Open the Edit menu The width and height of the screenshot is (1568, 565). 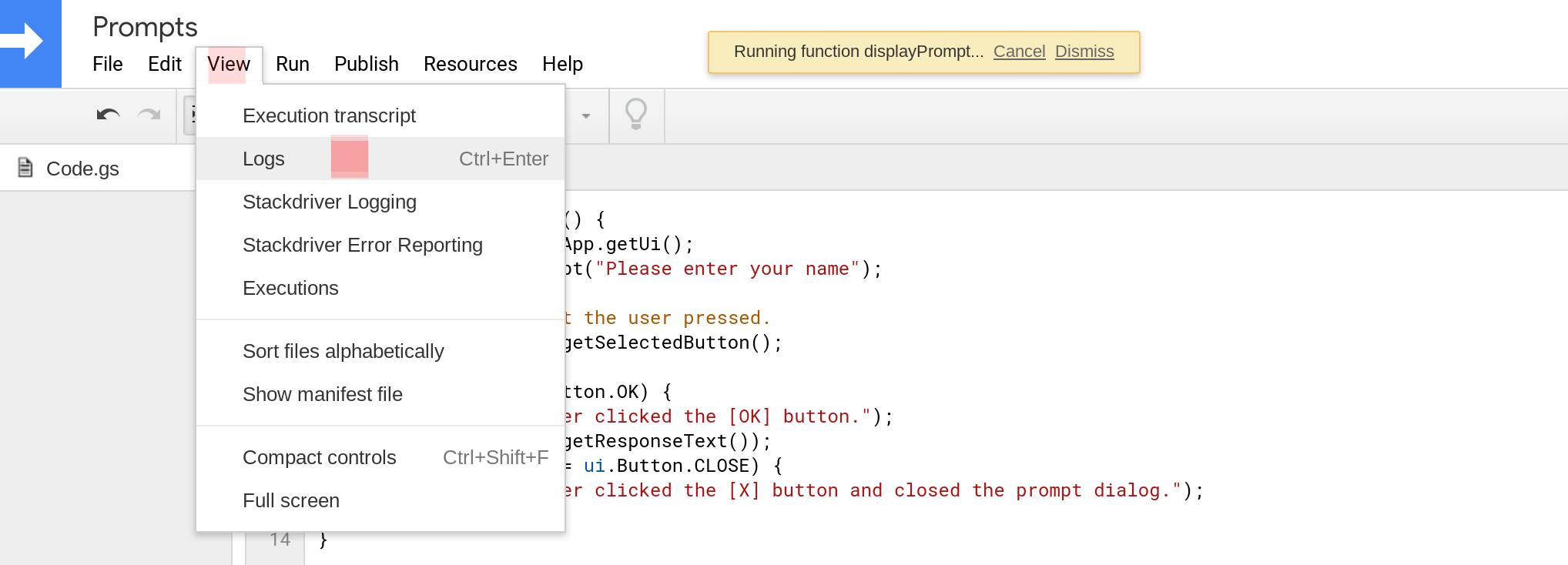click(x=165, y=64)
